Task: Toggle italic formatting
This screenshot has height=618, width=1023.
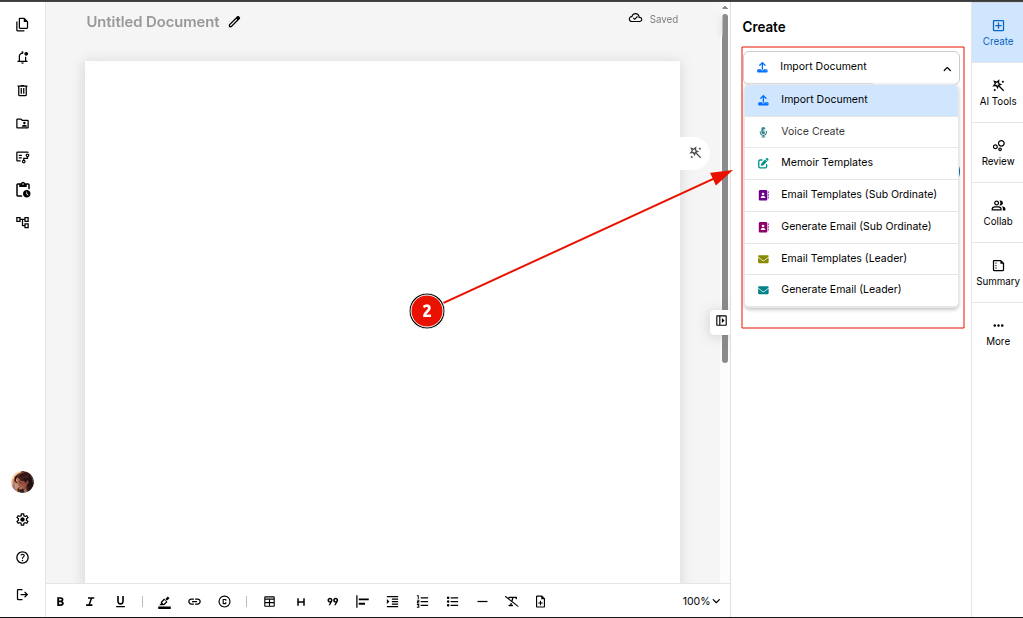Action: (90, 602)
